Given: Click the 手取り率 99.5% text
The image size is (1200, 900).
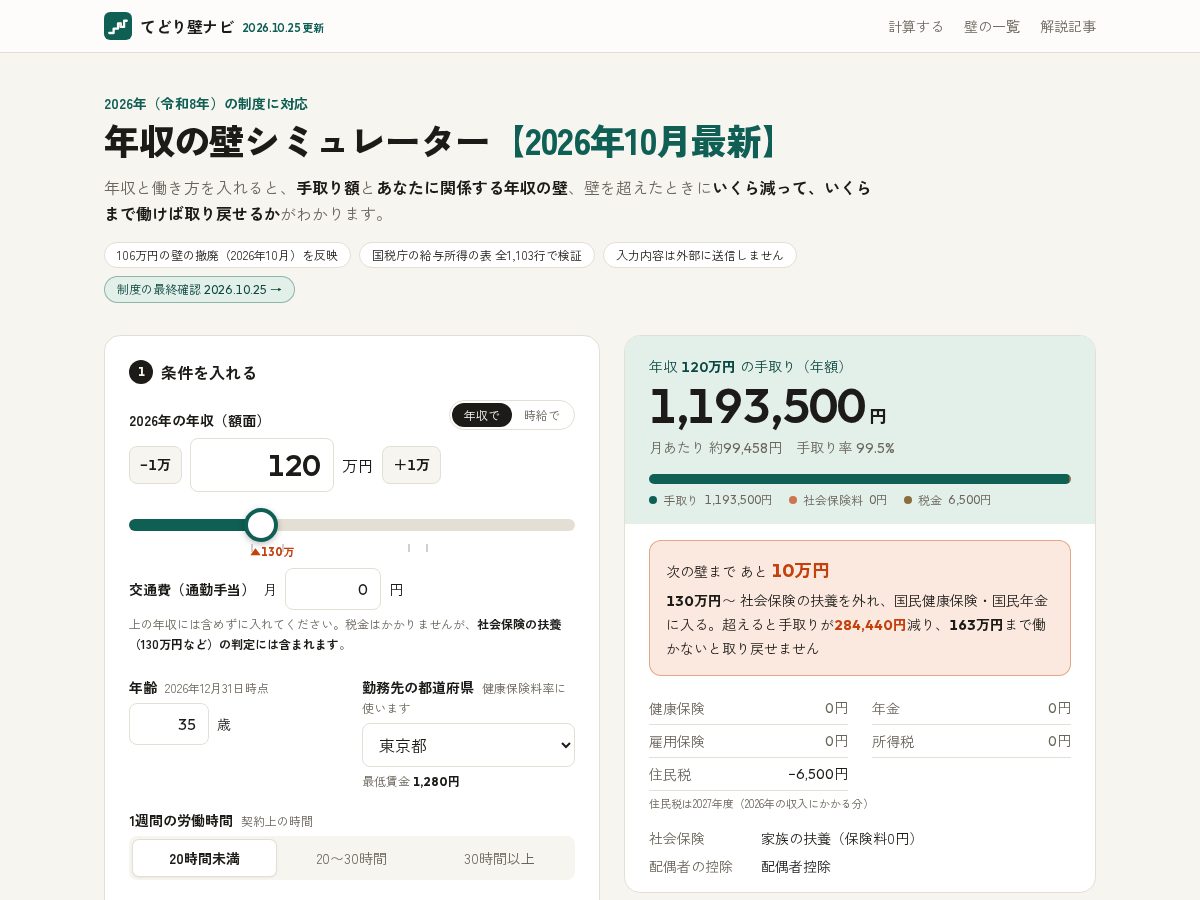Looking at the screenshot, I should (846, 448).
